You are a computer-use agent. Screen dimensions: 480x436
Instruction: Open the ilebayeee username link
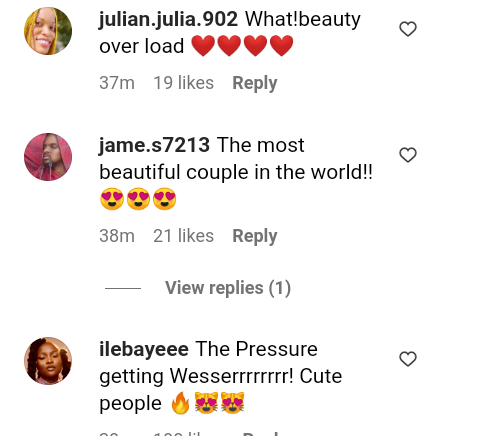click(144, 349)
